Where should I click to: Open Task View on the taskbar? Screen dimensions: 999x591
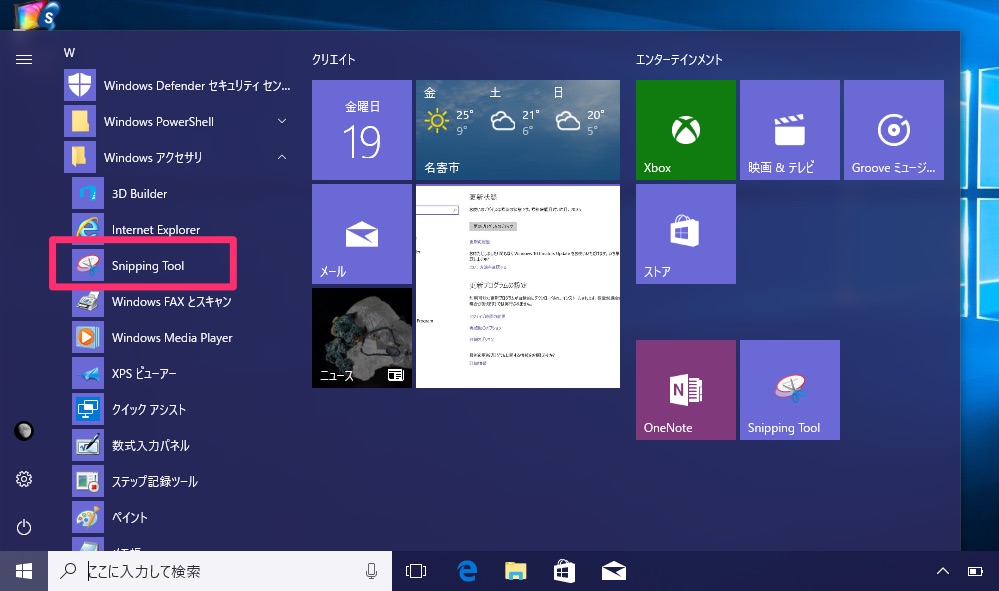[x=415, y=571]
